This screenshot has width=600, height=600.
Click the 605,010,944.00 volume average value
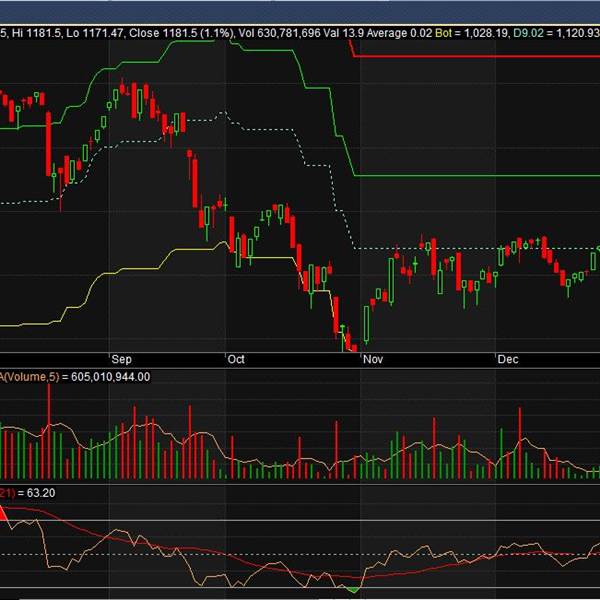pos(110,377)
